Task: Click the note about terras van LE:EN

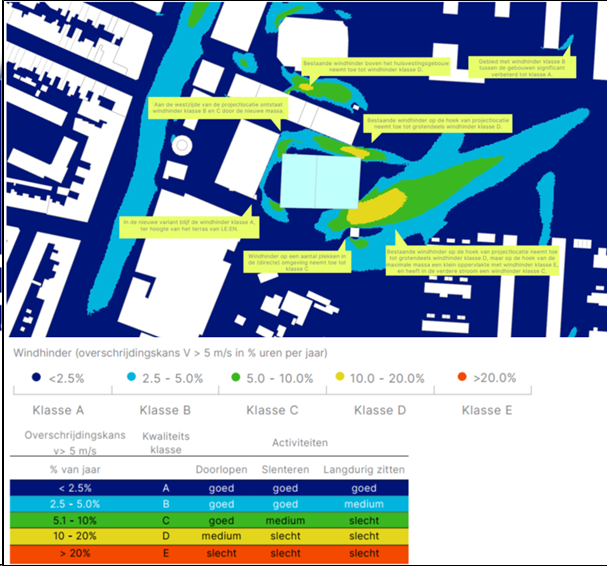Action: click(x=189, y=226)
